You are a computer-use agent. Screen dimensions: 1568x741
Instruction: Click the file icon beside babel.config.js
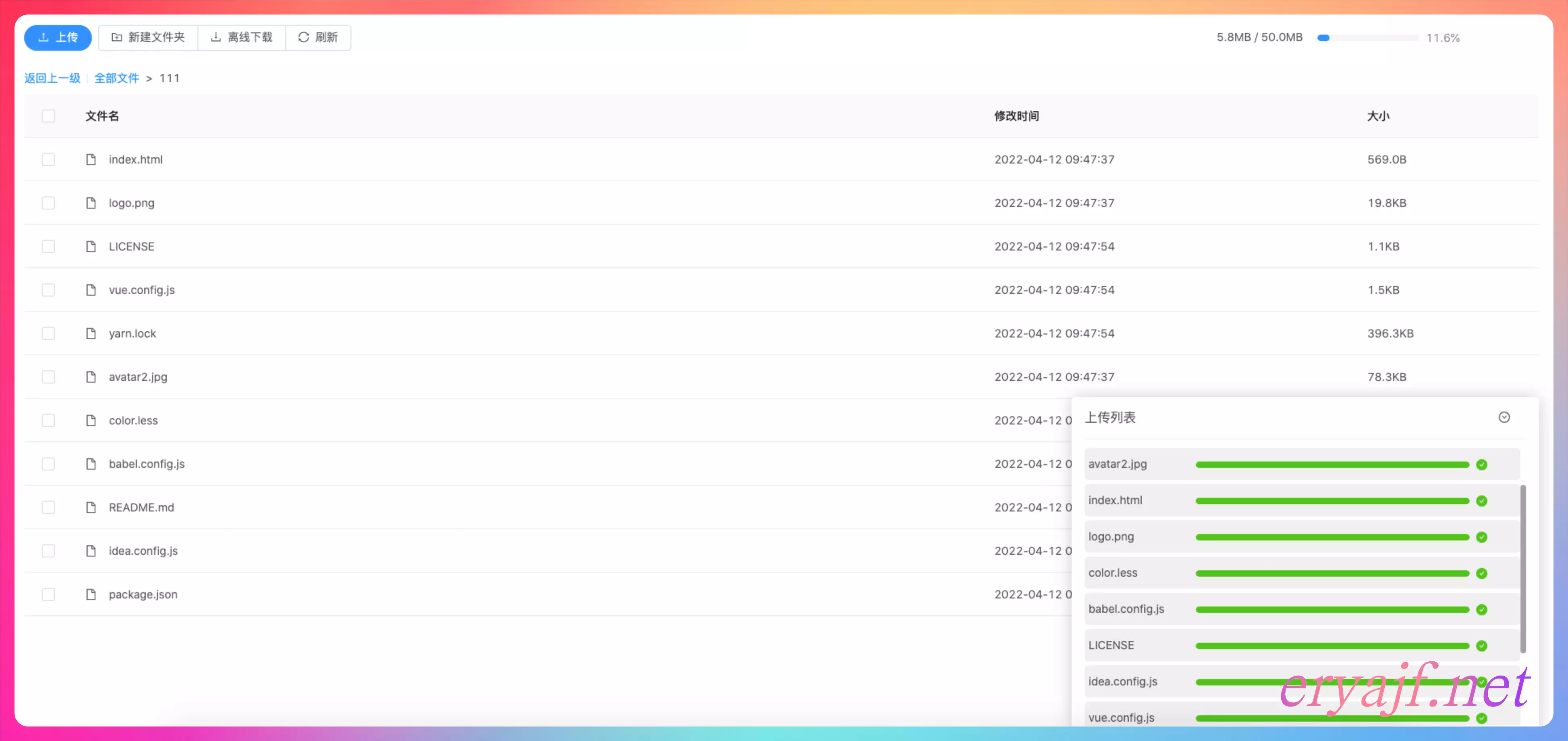tap(91, 464)
